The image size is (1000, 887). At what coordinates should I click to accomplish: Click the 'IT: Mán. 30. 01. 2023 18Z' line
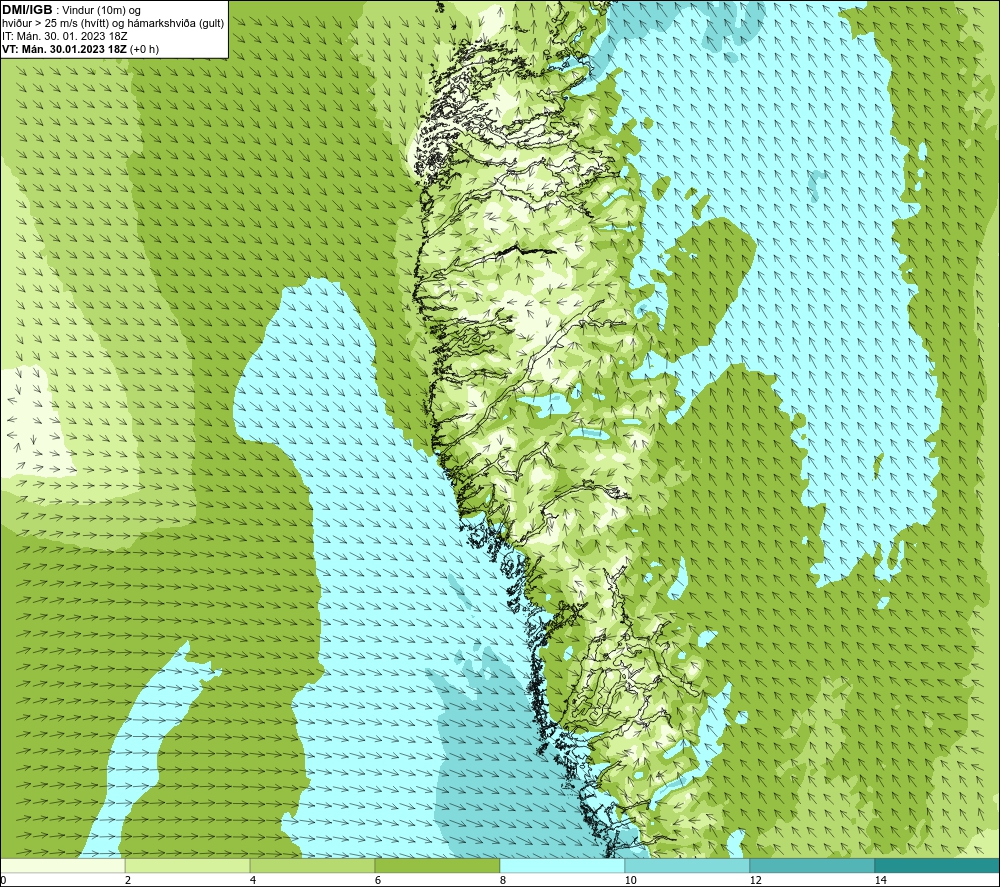[x=64, y=36]
